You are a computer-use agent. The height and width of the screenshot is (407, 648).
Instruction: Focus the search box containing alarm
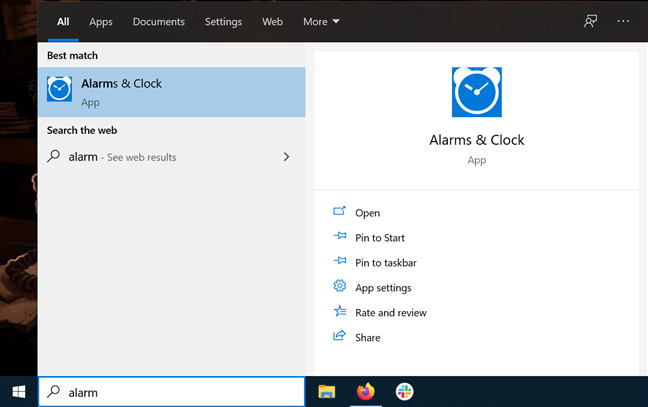pyautogui.click(x=172, y=392)
